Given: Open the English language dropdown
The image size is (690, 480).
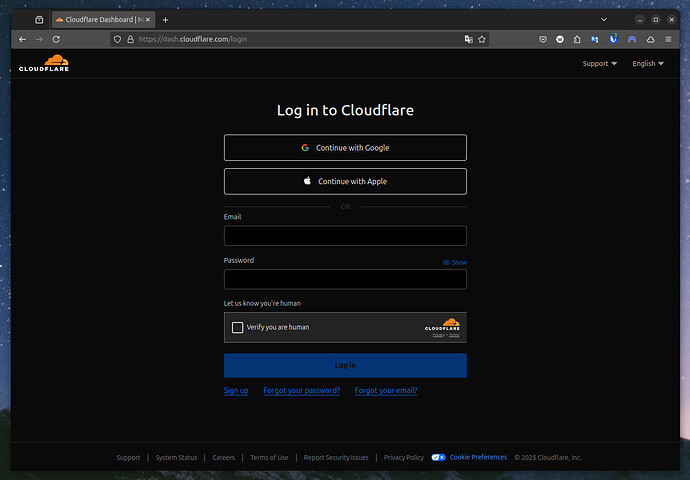Looking at the screenshot, I should click(x=648, y=63).
